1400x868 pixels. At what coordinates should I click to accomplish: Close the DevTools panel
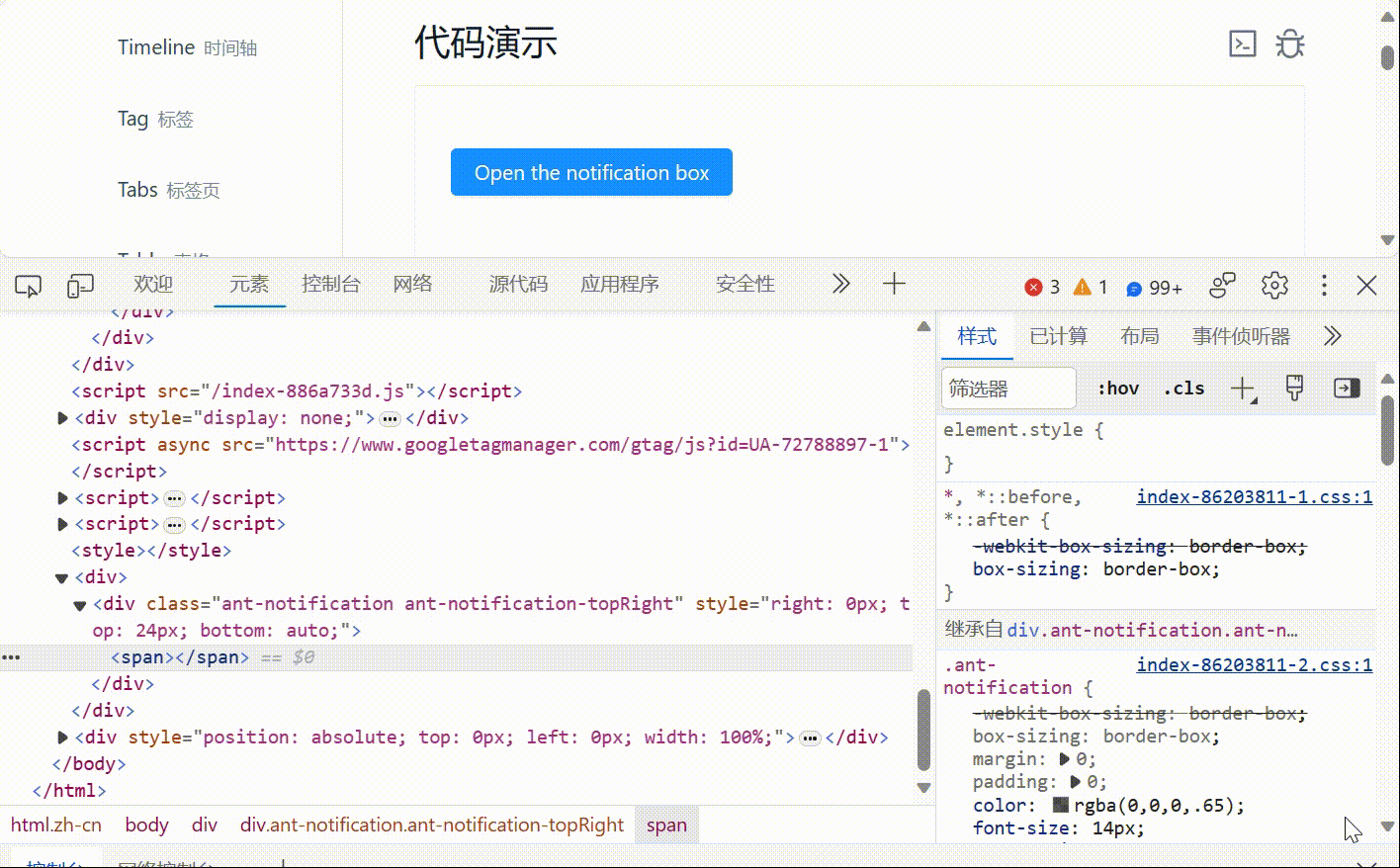point(1366,285)
